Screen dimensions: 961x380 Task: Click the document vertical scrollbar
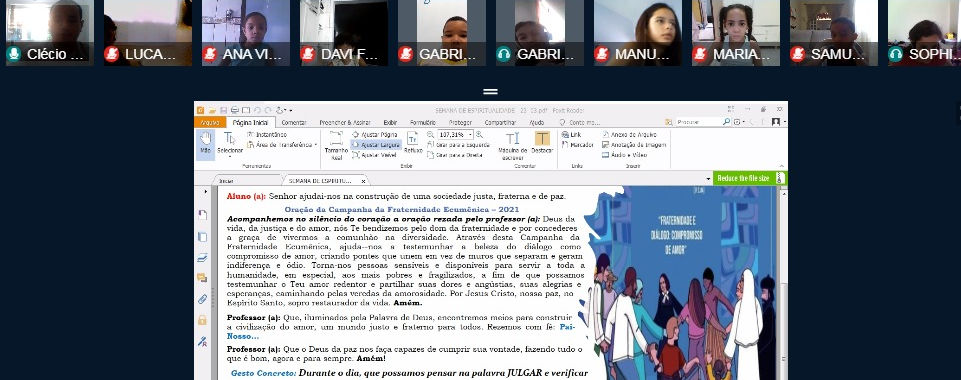783,282
